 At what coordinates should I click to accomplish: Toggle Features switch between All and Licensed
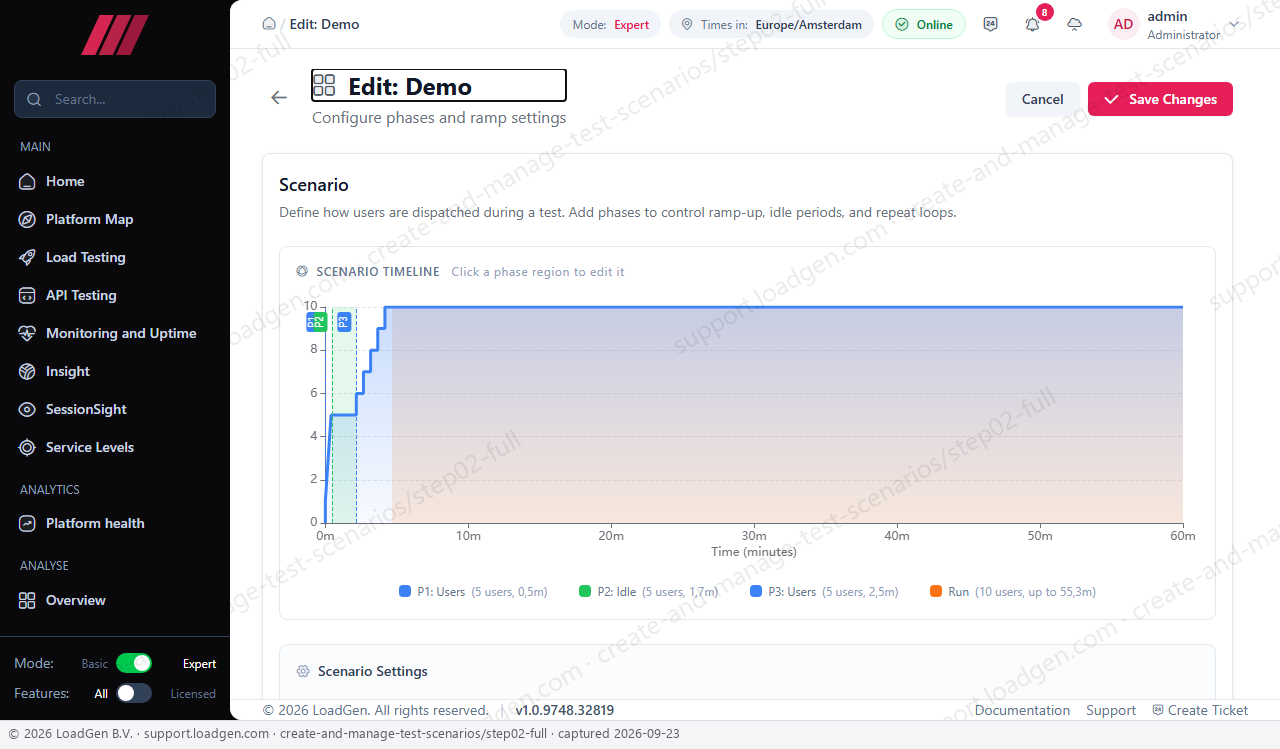[134, 693]
